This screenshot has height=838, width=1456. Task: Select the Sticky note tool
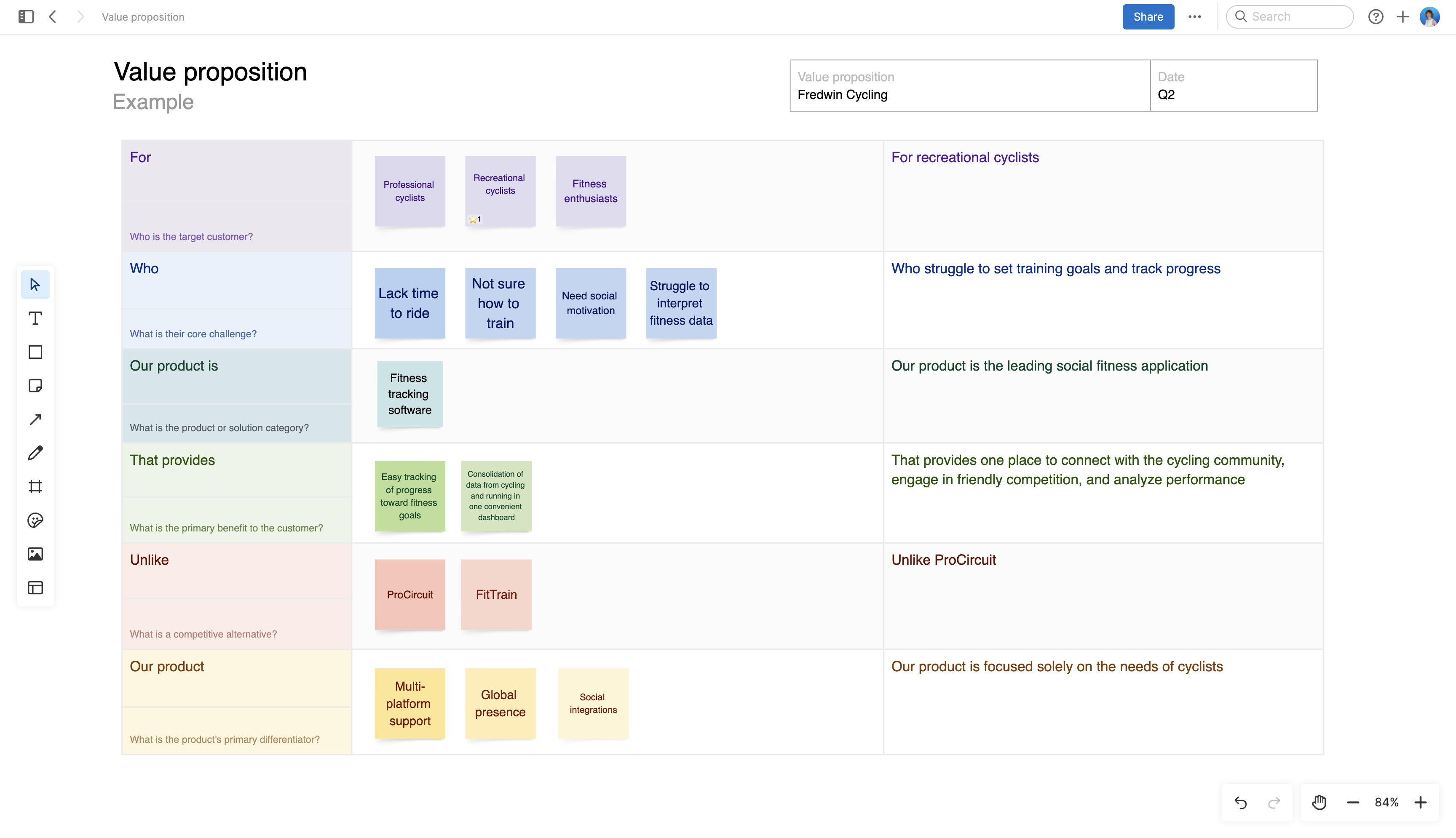[x=35, y=386]
